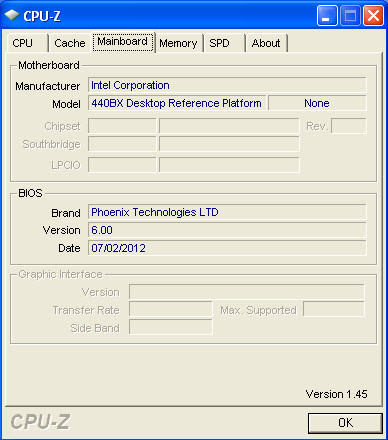Click the Southbridge label

point(52,144)
